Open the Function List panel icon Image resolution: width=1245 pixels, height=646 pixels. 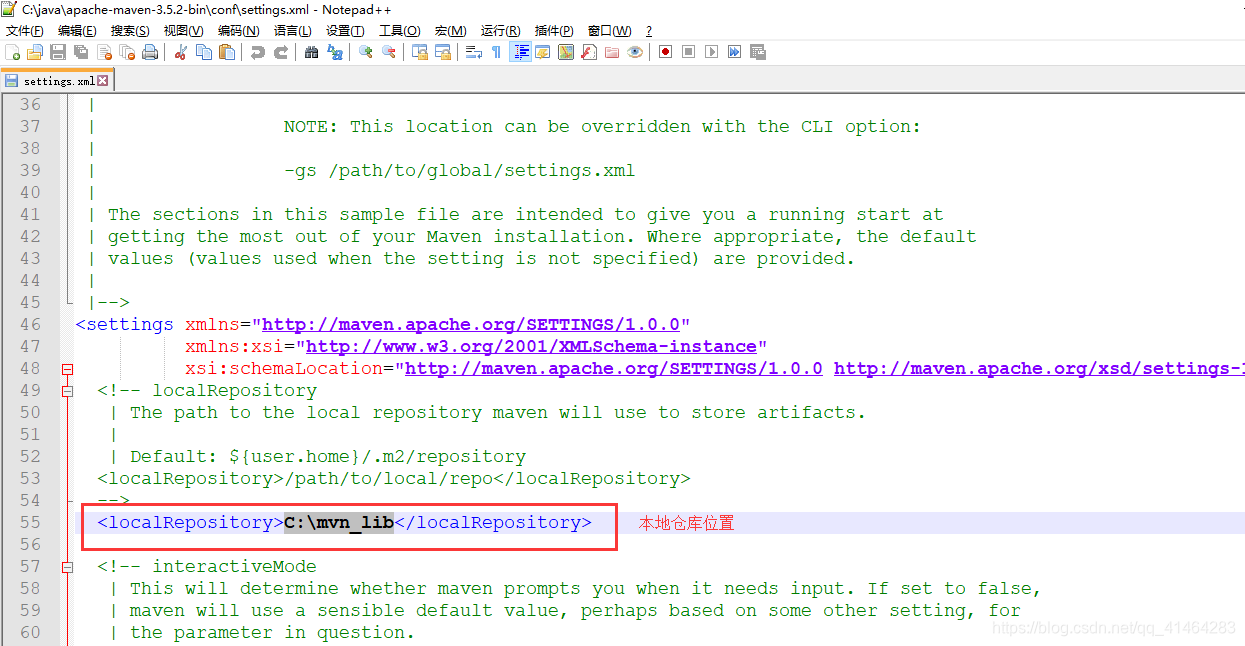pyautogui.click(x=589, y=52)
